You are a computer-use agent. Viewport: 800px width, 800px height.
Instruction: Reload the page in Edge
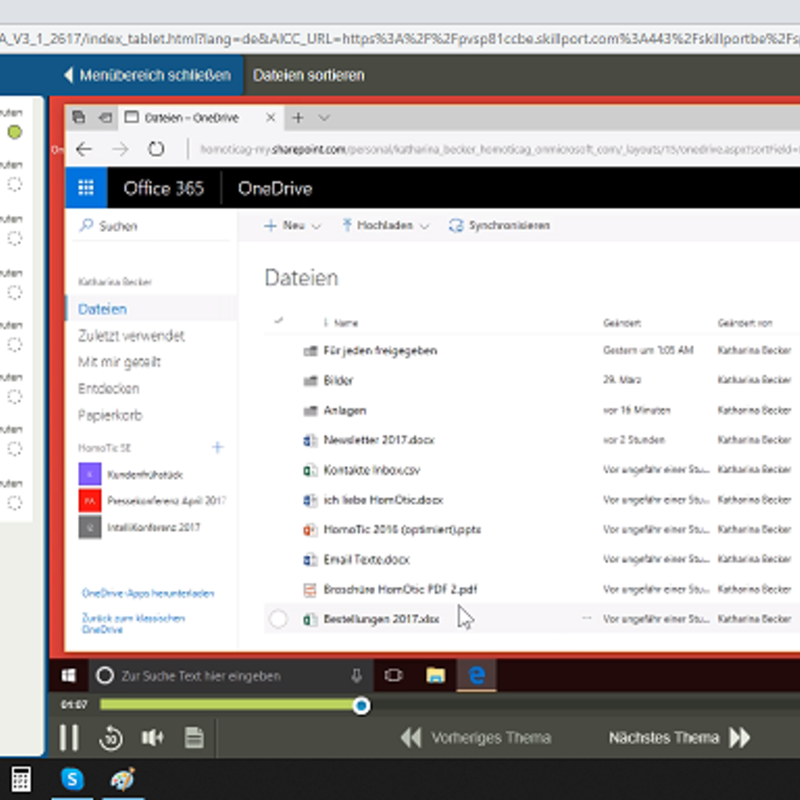pos(156,149)
